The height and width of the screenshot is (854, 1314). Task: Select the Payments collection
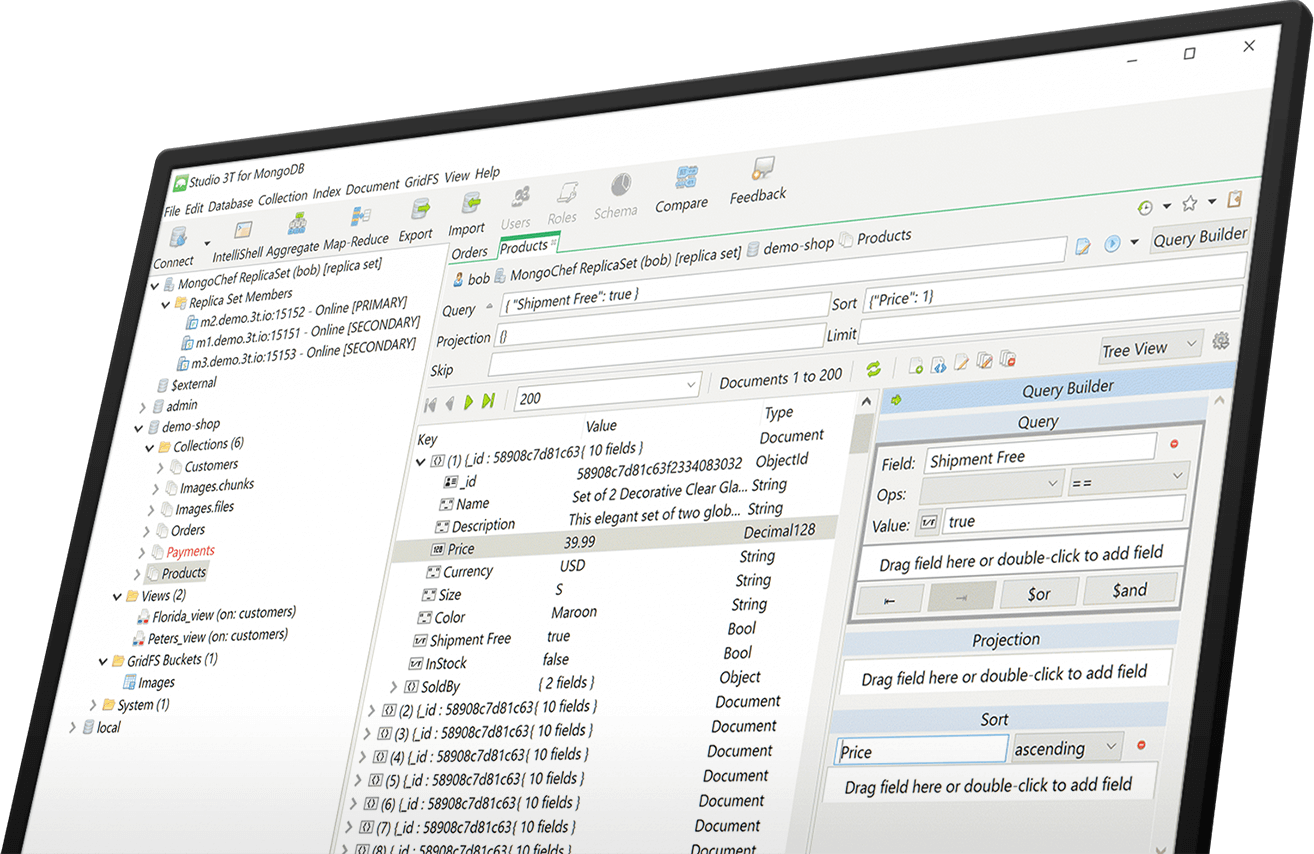pos(190,551)
